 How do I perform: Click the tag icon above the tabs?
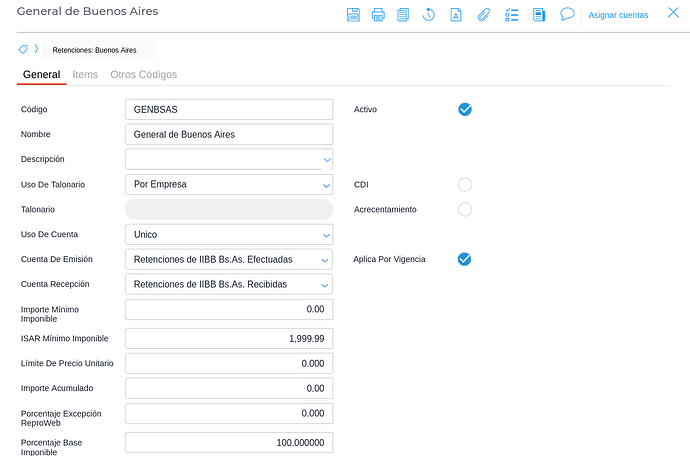pyautogui.click(x=23, y=49)
